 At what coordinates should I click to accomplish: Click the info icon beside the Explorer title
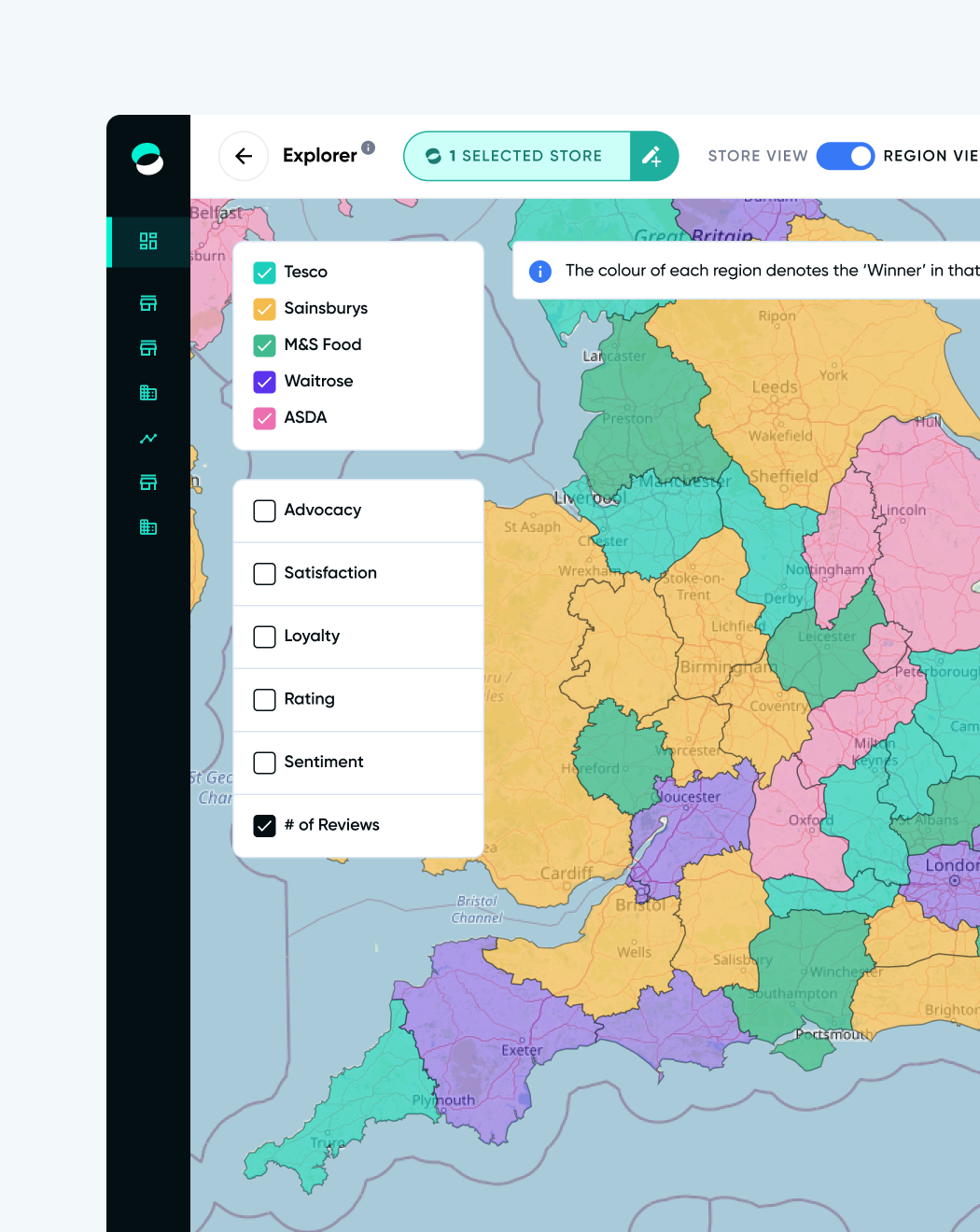369,147
